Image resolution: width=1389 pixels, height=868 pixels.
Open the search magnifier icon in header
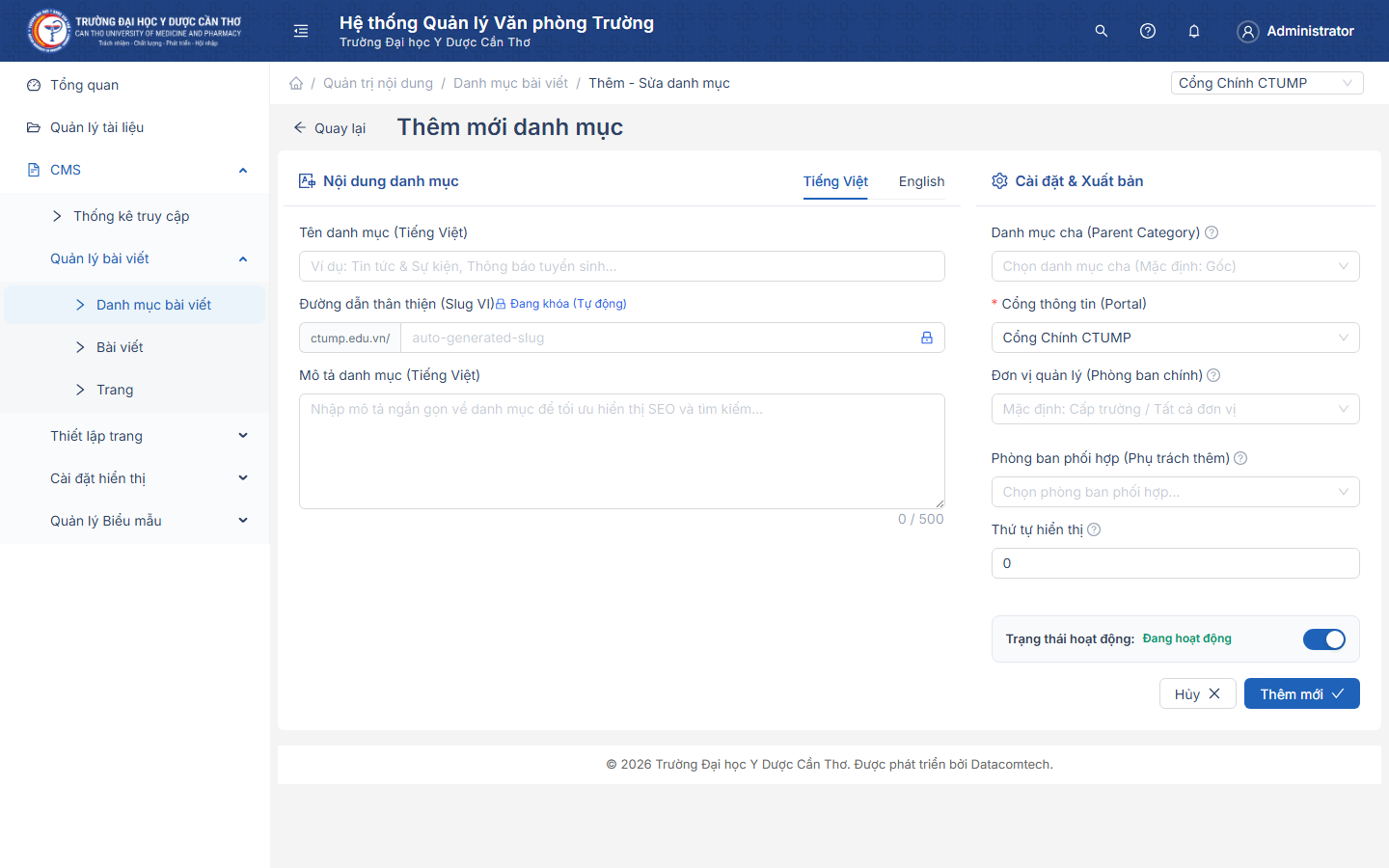[x=1102, y=31]
